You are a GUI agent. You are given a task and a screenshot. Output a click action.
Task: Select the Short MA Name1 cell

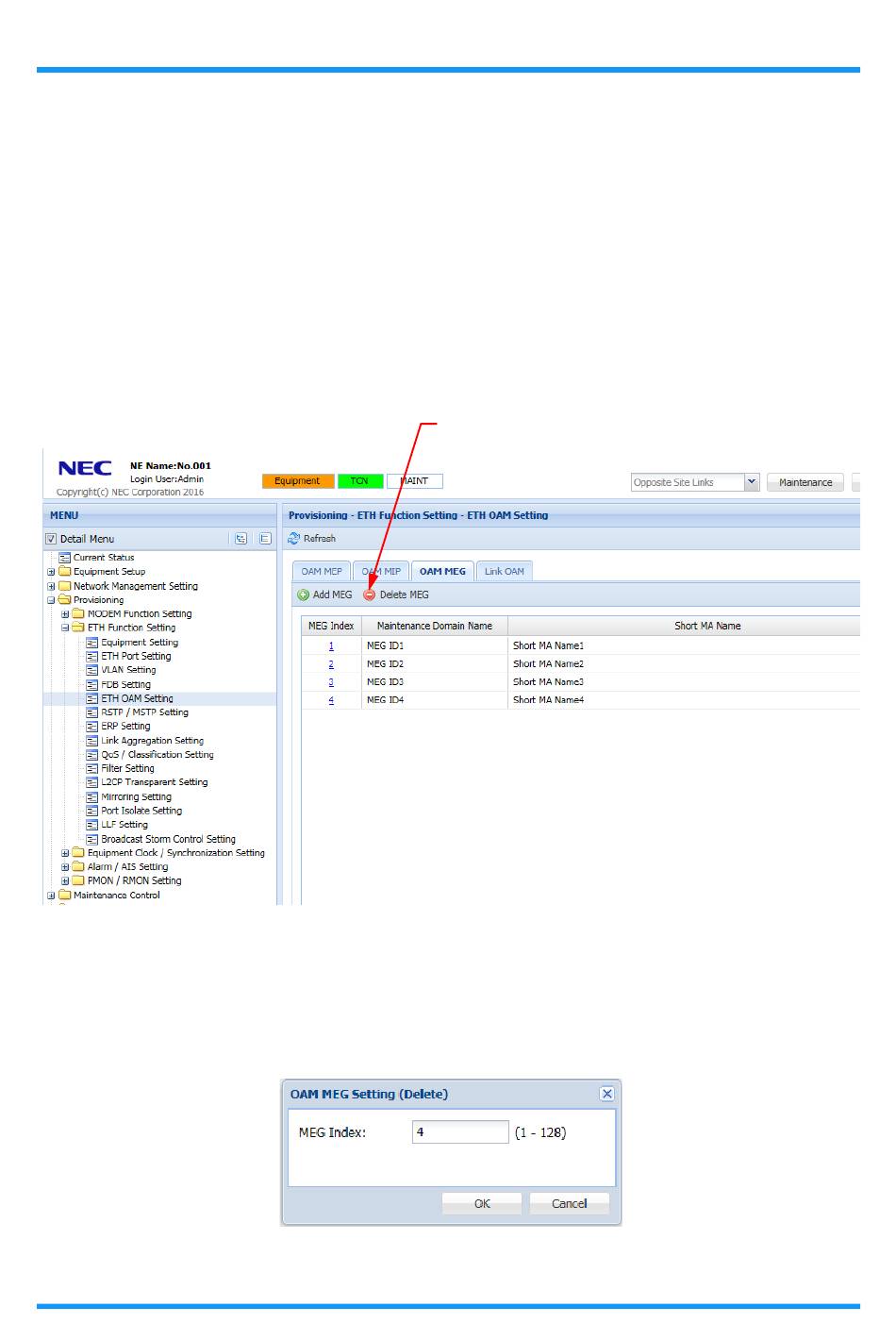point(685,646)
